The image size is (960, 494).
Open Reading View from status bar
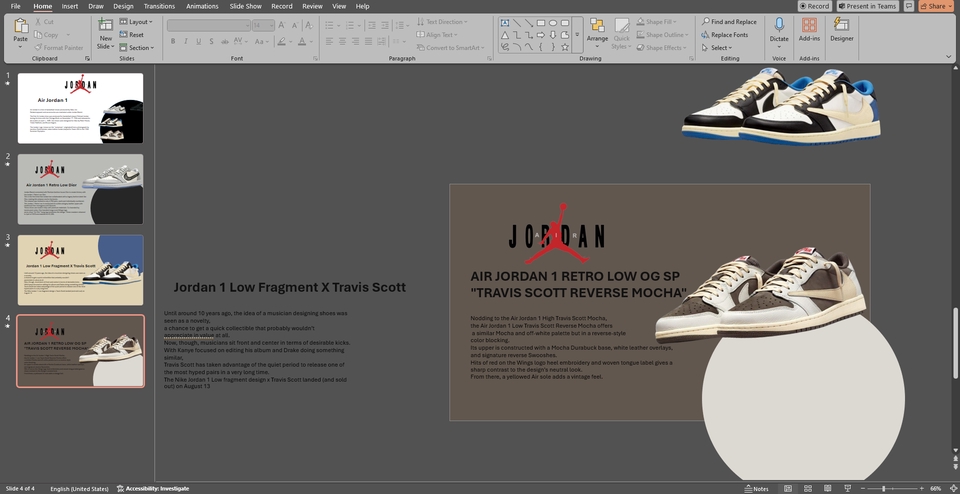[x=825, y=488]
